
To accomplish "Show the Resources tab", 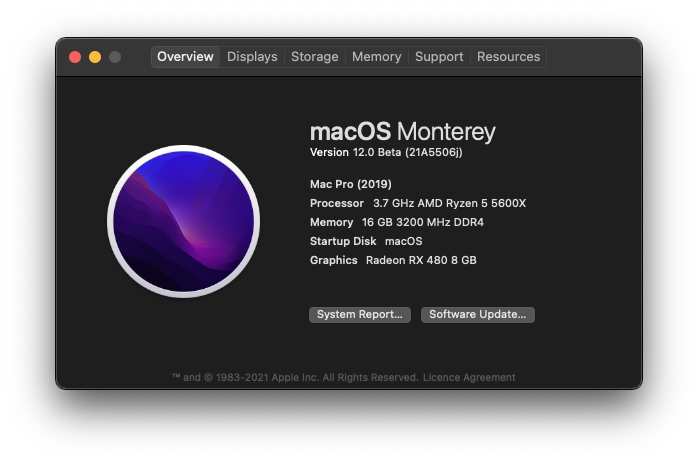I will click(x=508, y=57).
